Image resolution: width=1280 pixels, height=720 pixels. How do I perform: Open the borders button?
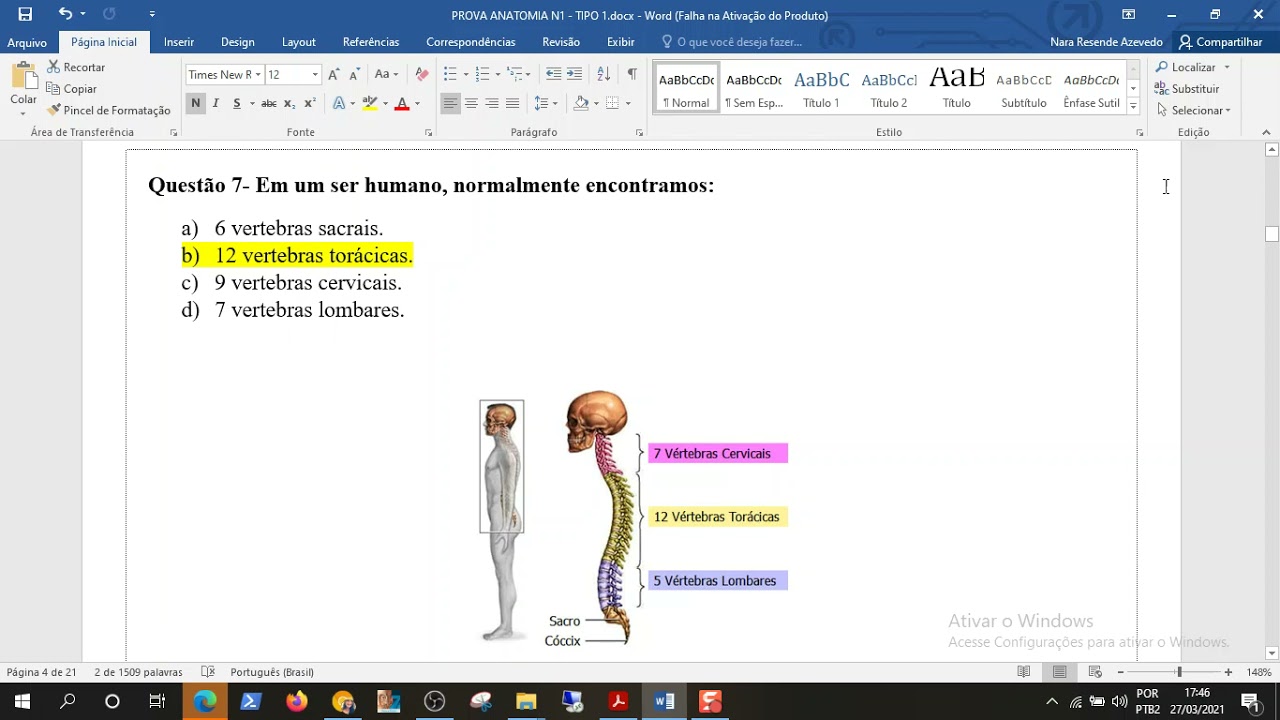pyautogui.click(x=612, y=103)
